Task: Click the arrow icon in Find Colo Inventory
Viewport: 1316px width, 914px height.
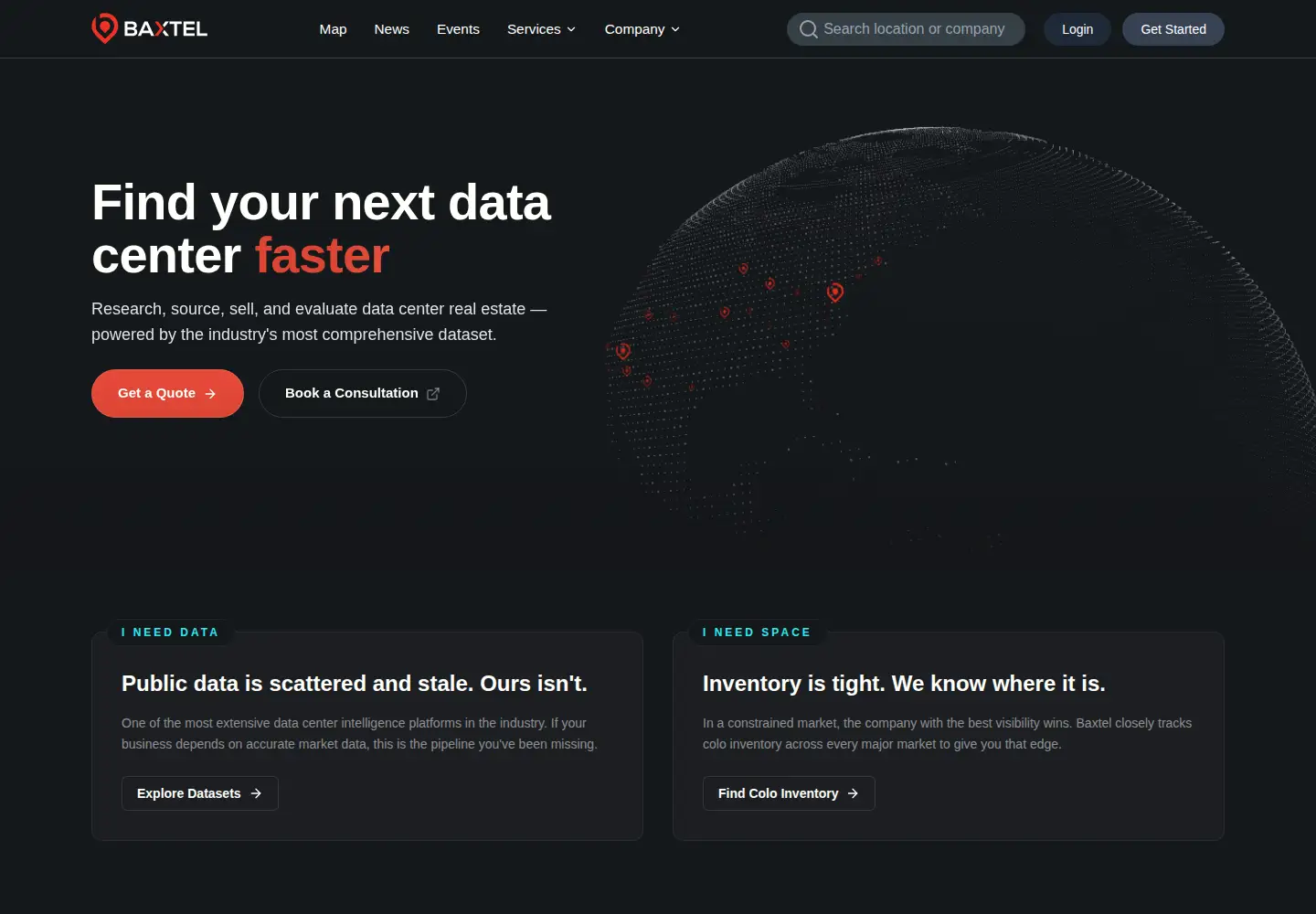Action: 853,793
